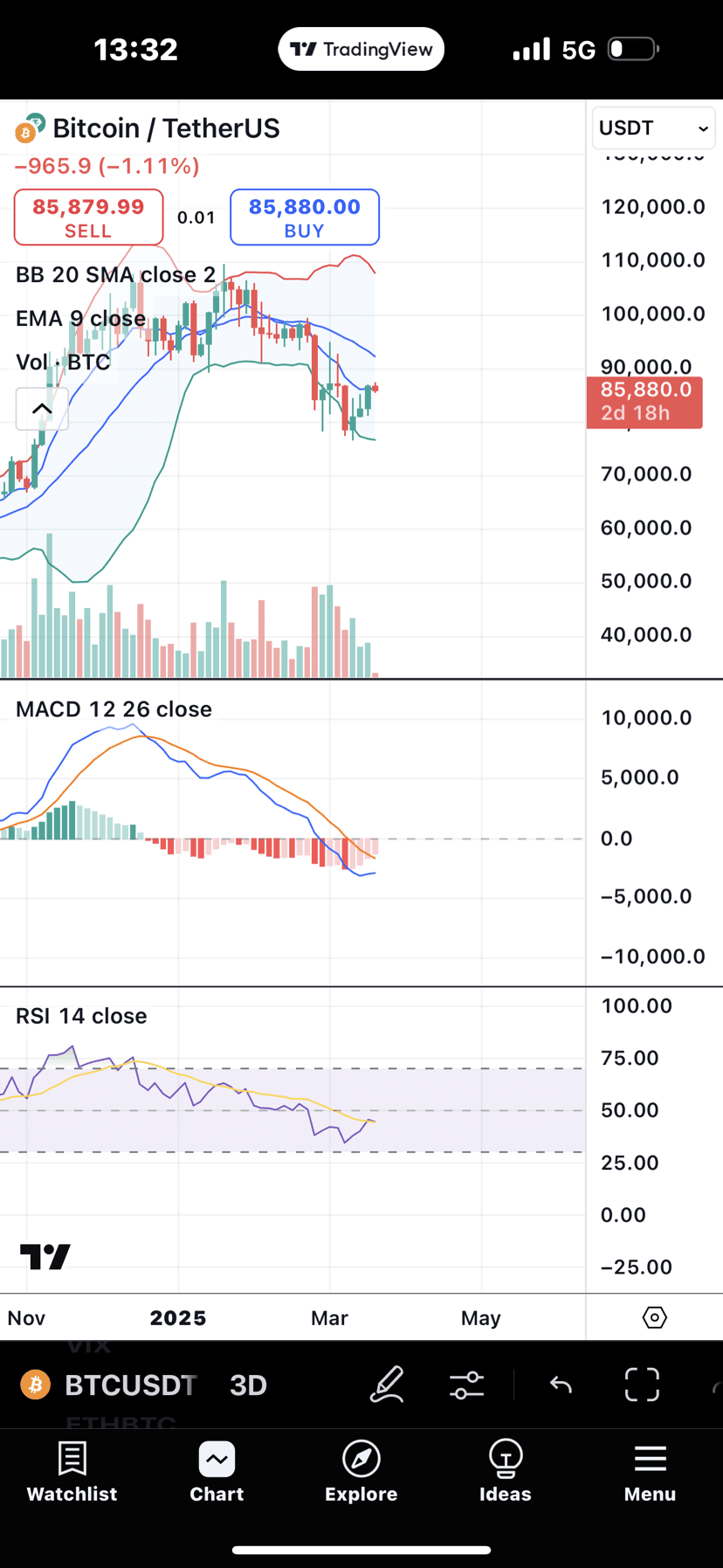
Task: Tap the 75.00 RSI scale label
Action: [630, 1058]
